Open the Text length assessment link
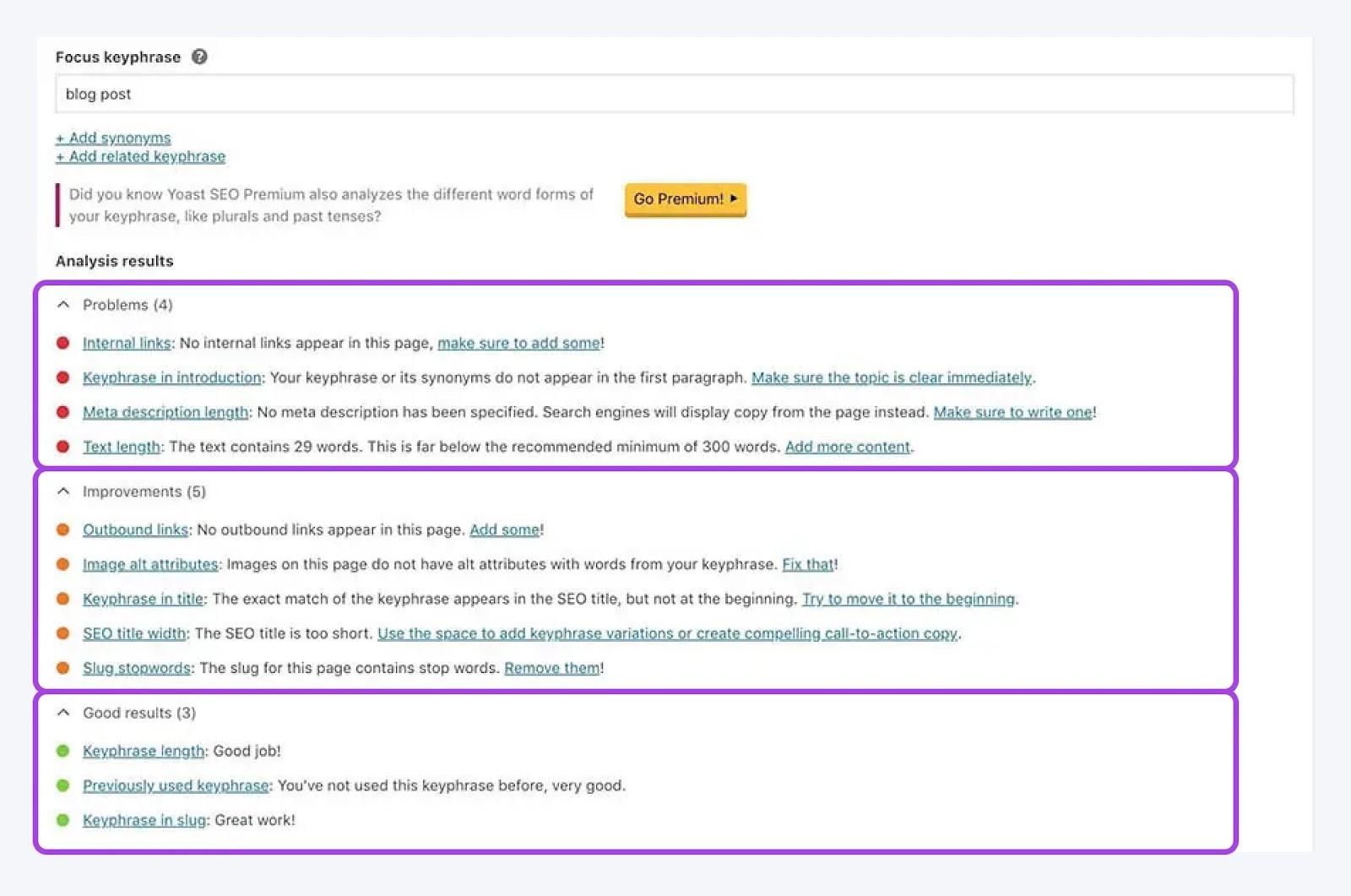The height and width of the screenshot is (896, 1351). tap(122, 447)
